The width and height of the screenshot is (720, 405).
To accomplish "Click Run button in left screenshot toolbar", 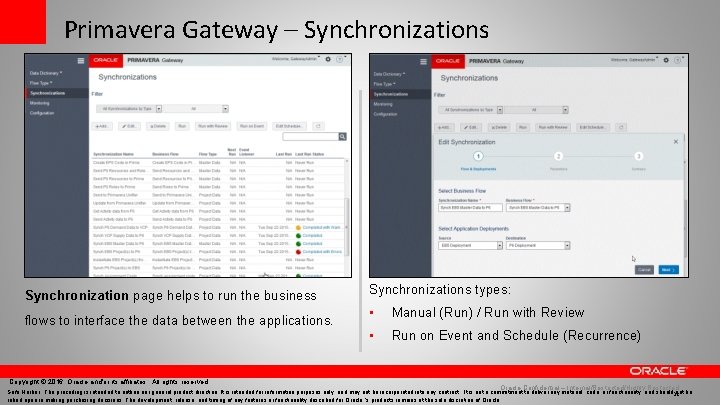I will [182, 126].
